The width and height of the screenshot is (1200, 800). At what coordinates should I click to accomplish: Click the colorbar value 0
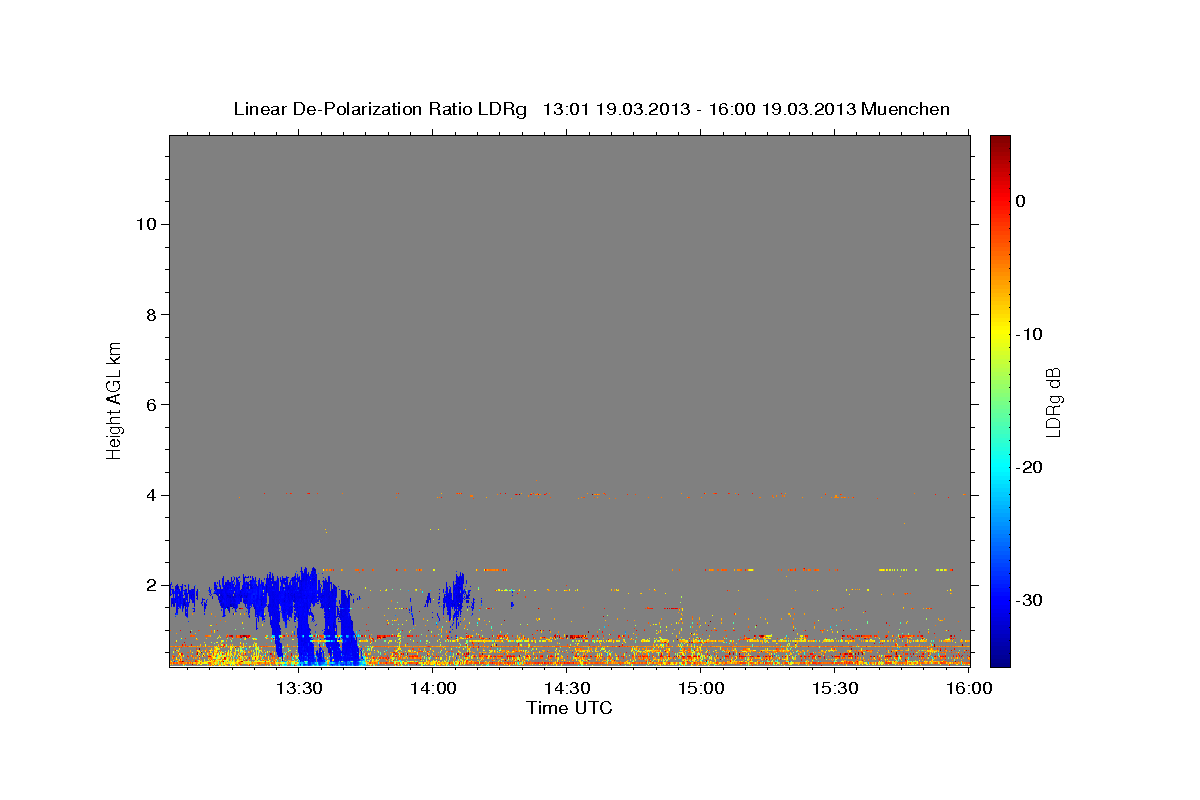click(1020, 201)
